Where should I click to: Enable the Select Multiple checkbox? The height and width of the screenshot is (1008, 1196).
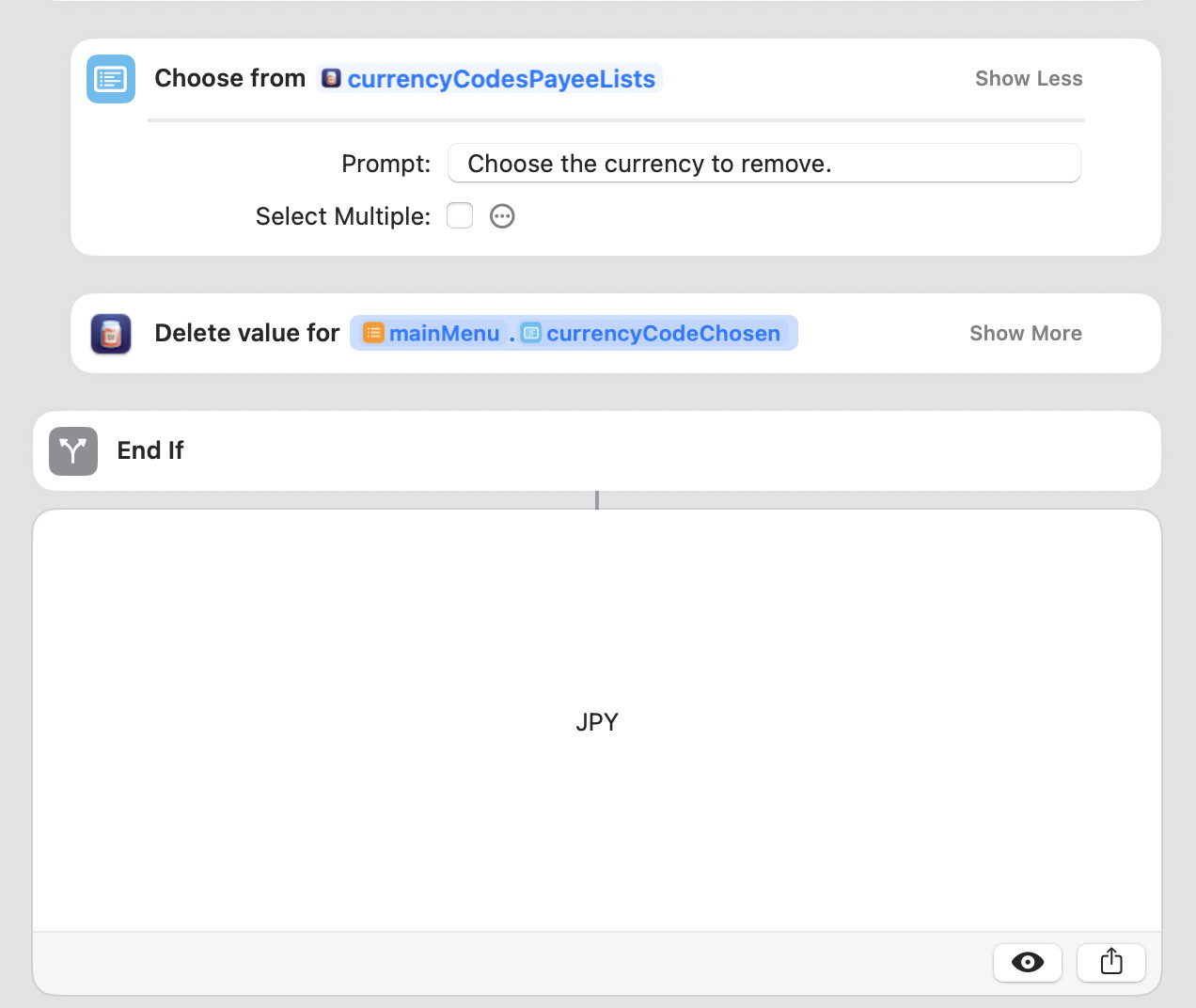[x=460, y=215]
